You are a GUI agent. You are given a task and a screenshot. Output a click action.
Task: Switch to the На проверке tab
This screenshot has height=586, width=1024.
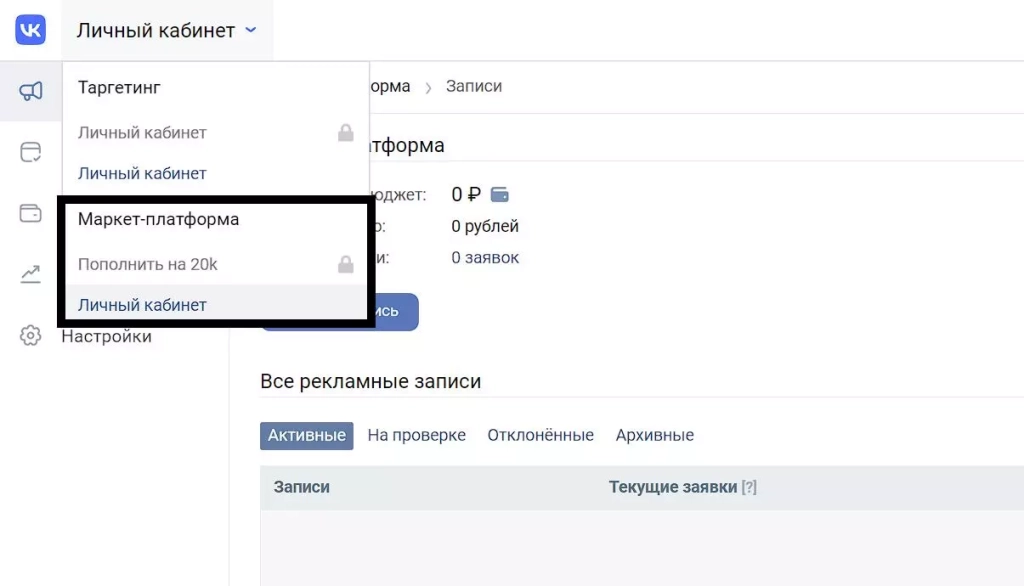pyautogui.click(x=417, y=436)
